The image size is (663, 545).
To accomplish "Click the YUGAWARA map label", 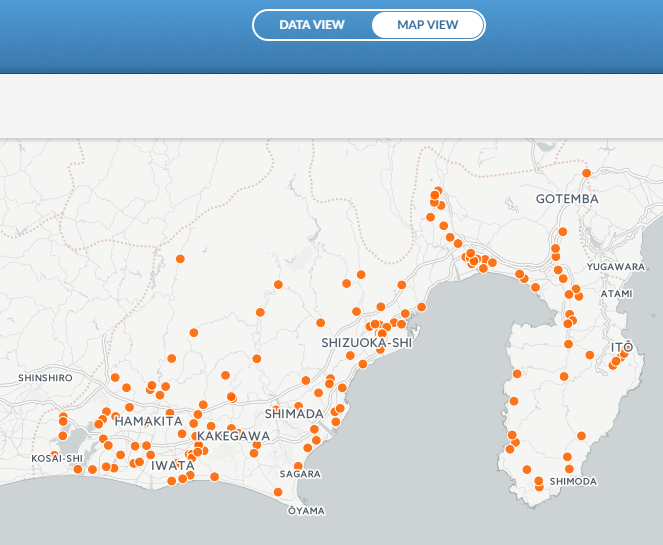I will [616, 267].
